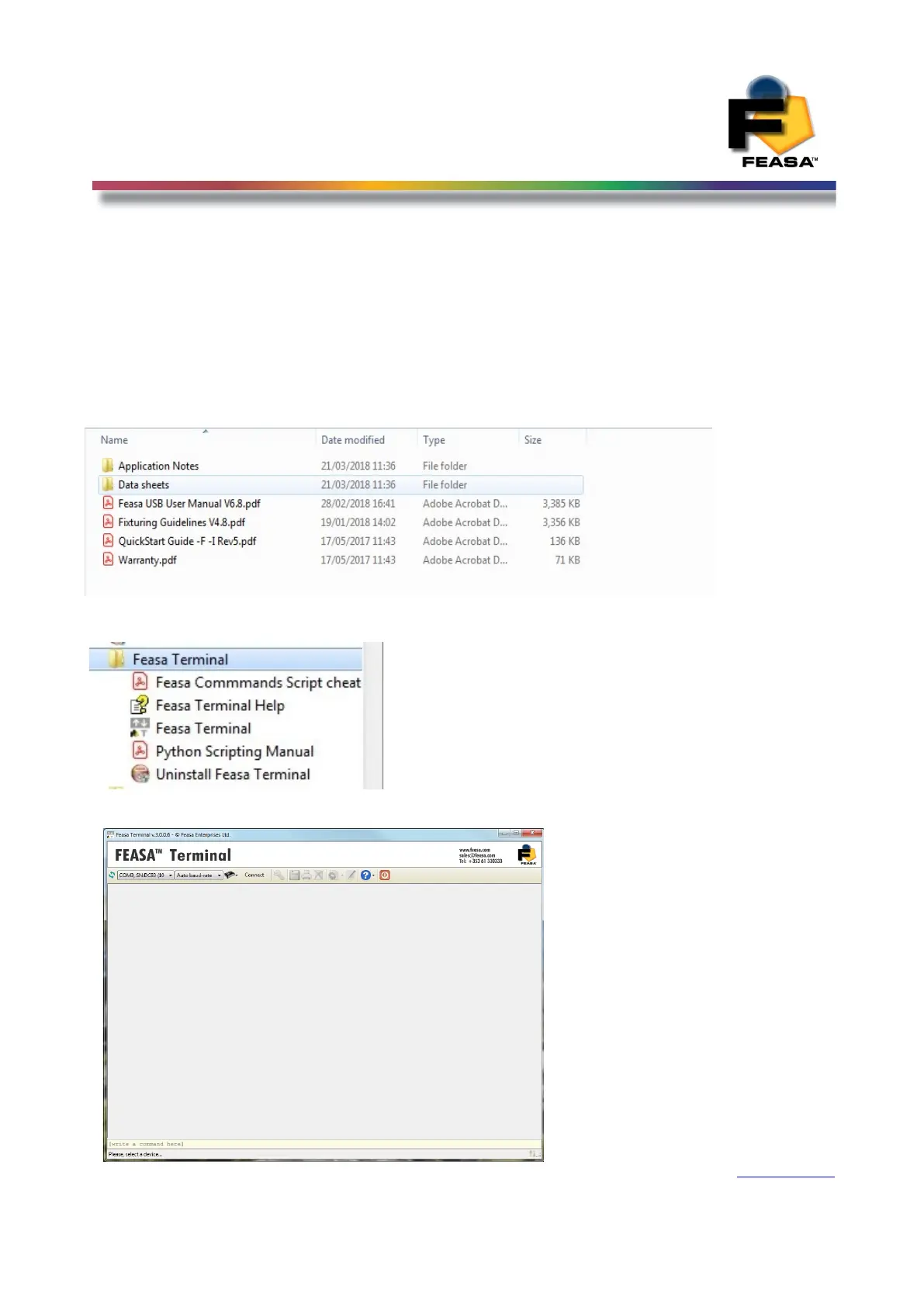Open the Python Scripting Manual entry
Image resolution: width=924 pixels, height=1307 pixels.
[x=235, y=751]
